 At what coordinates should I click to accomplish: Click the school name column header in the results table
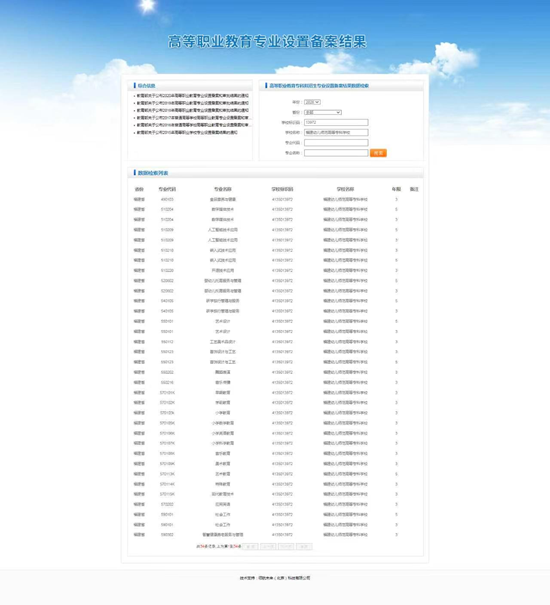[345, 189]
